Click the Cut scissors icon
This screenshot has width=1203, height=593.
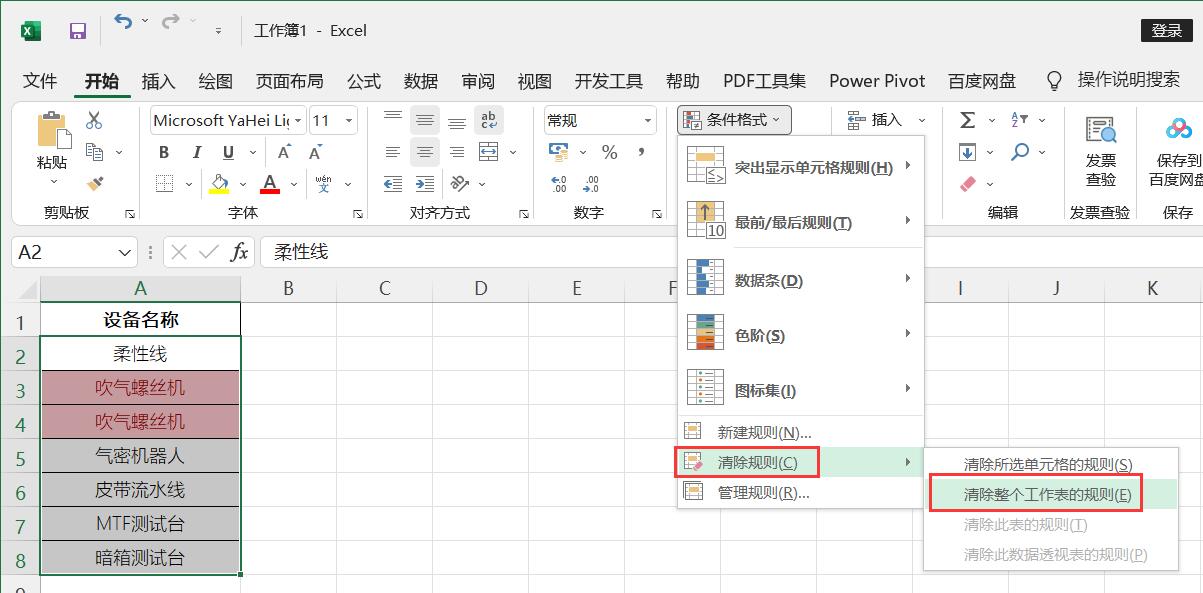tap(94, 120)
